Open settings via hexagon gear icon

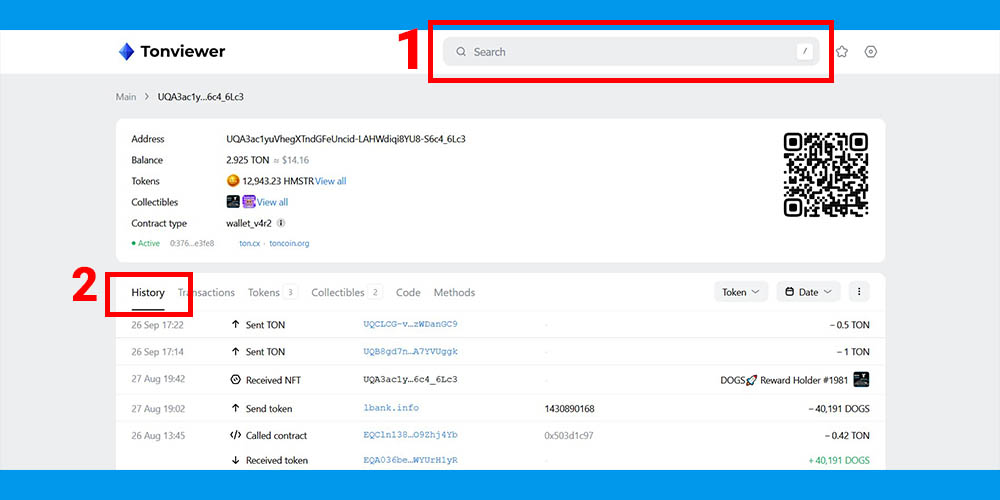(x=871, y=52)
